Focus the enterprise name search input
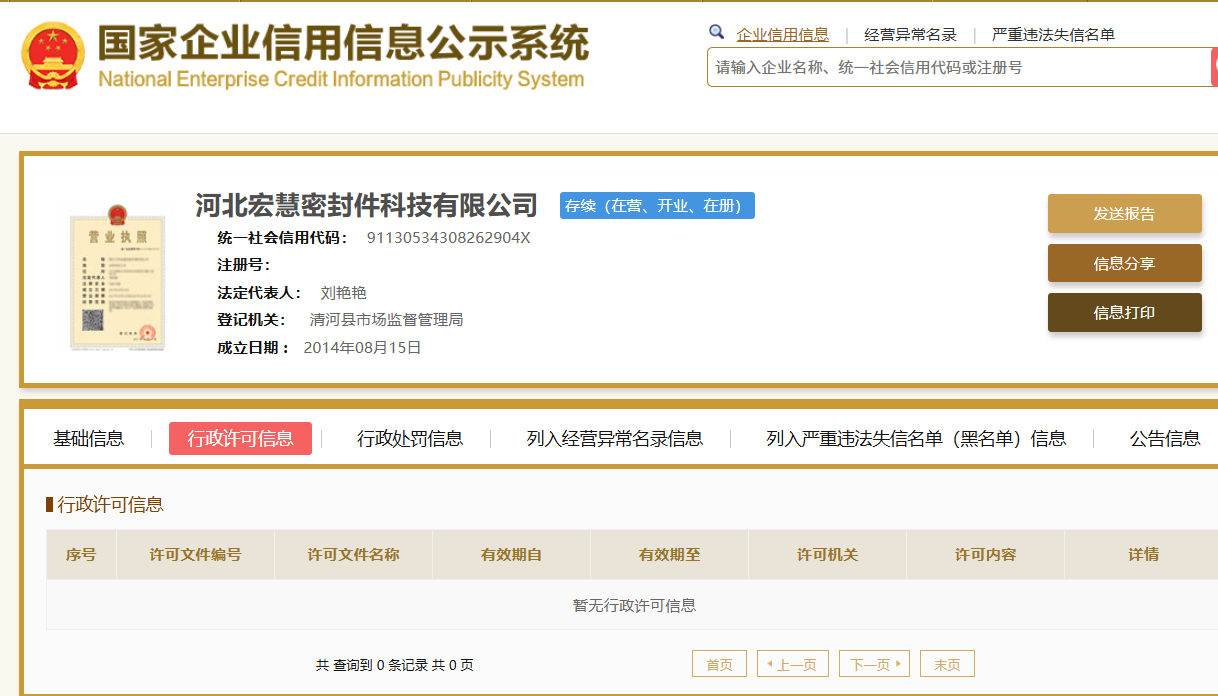1218x696 pixels. [959, 67]
